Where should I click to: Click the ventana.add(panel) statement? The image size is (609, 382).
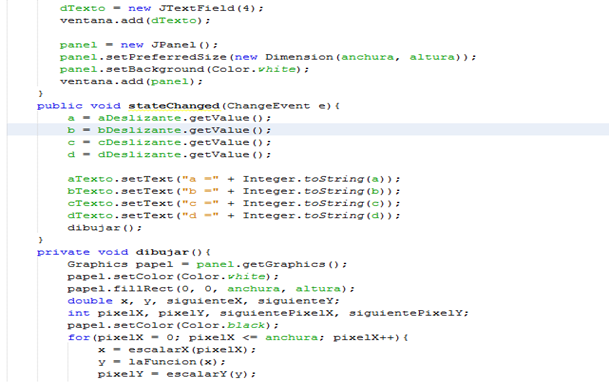tap(131, 82)
